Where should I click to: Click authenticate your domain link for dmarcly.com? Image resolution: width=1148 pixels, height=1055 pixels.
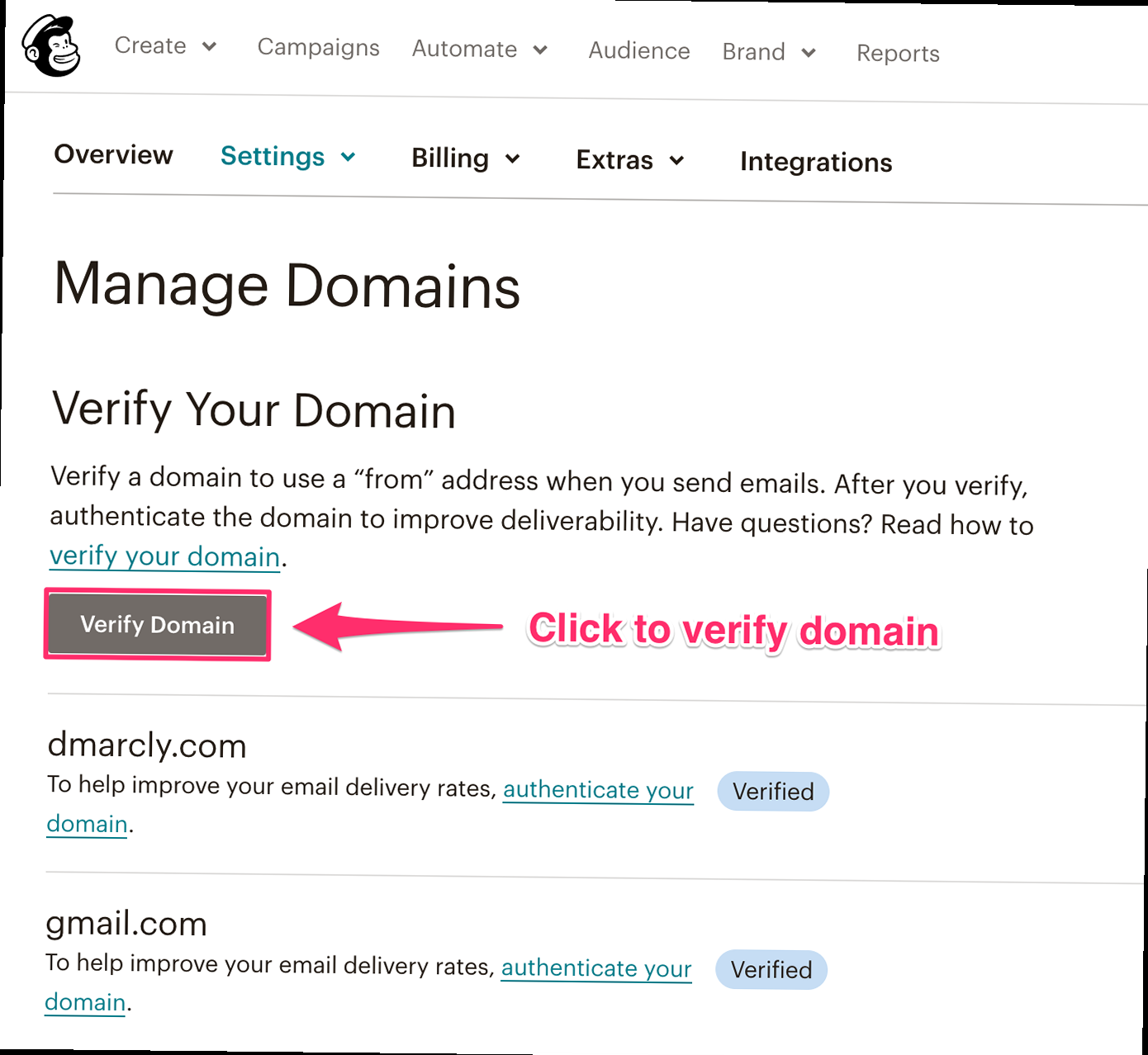(598, 790)
